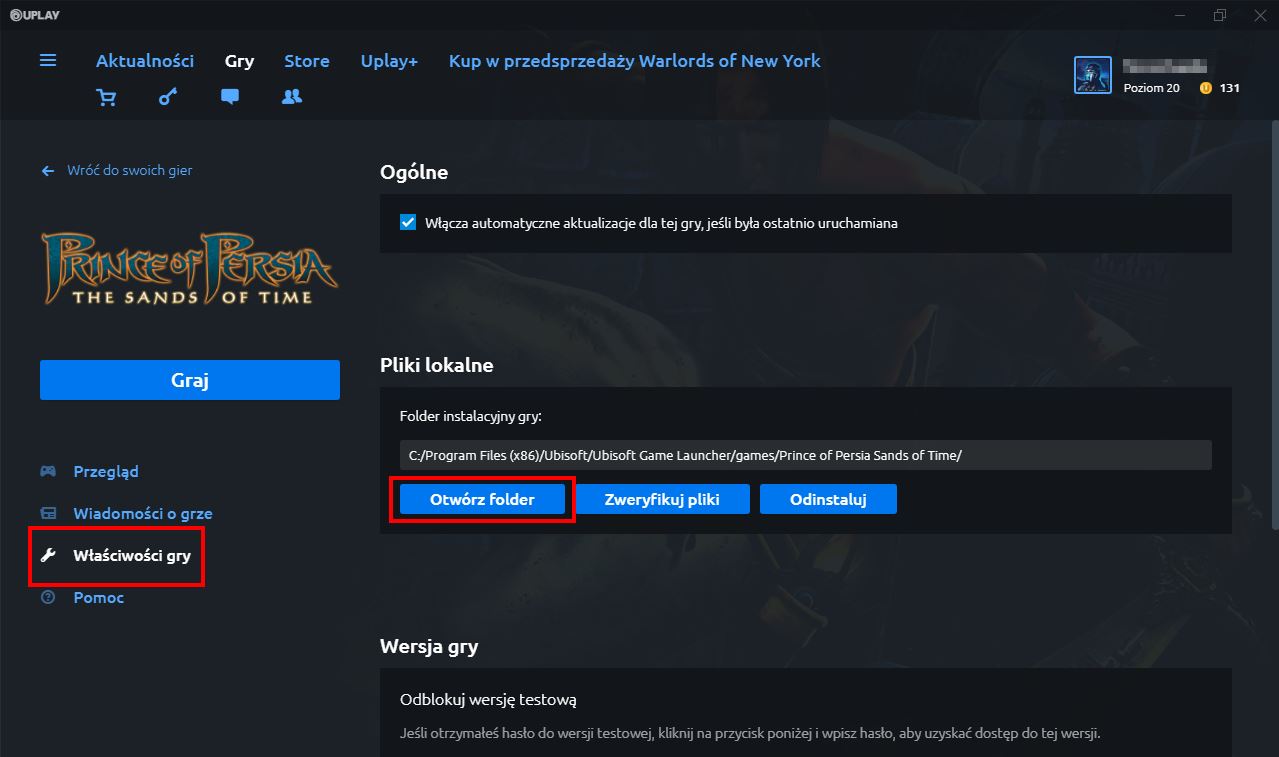Click the Ogólne heading
Viewport: 1279px width, 757px height.
click(x=414, y=172)
